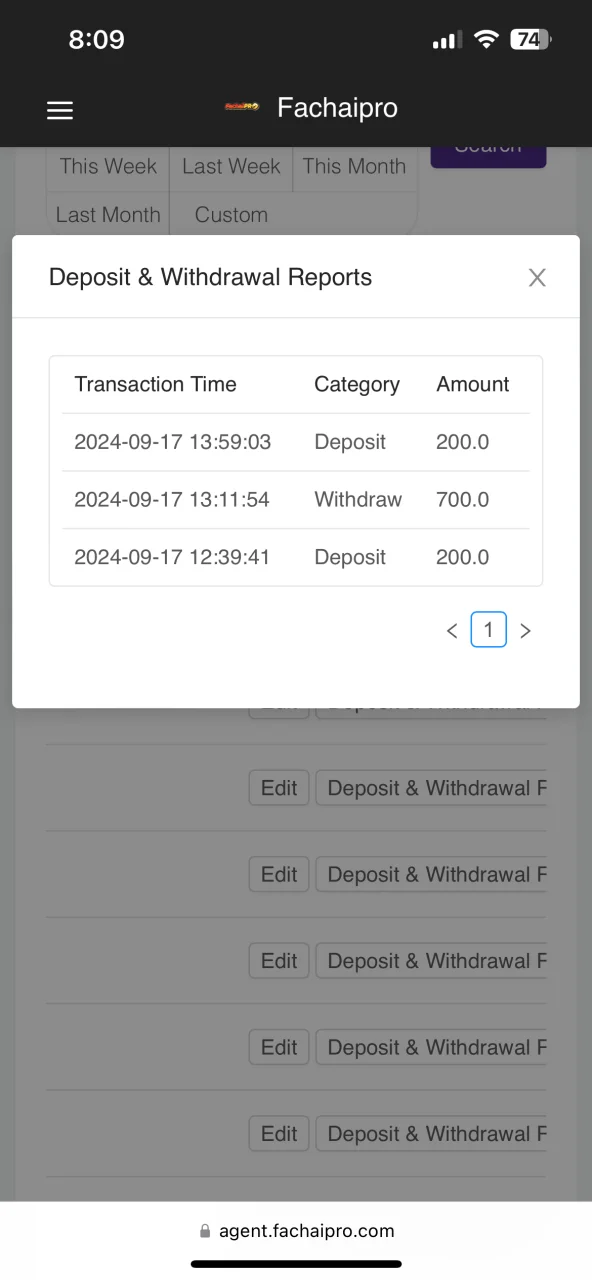Go to next page arrow
The height and width of the screenshot is (1280, 592).
pos(525,630)
